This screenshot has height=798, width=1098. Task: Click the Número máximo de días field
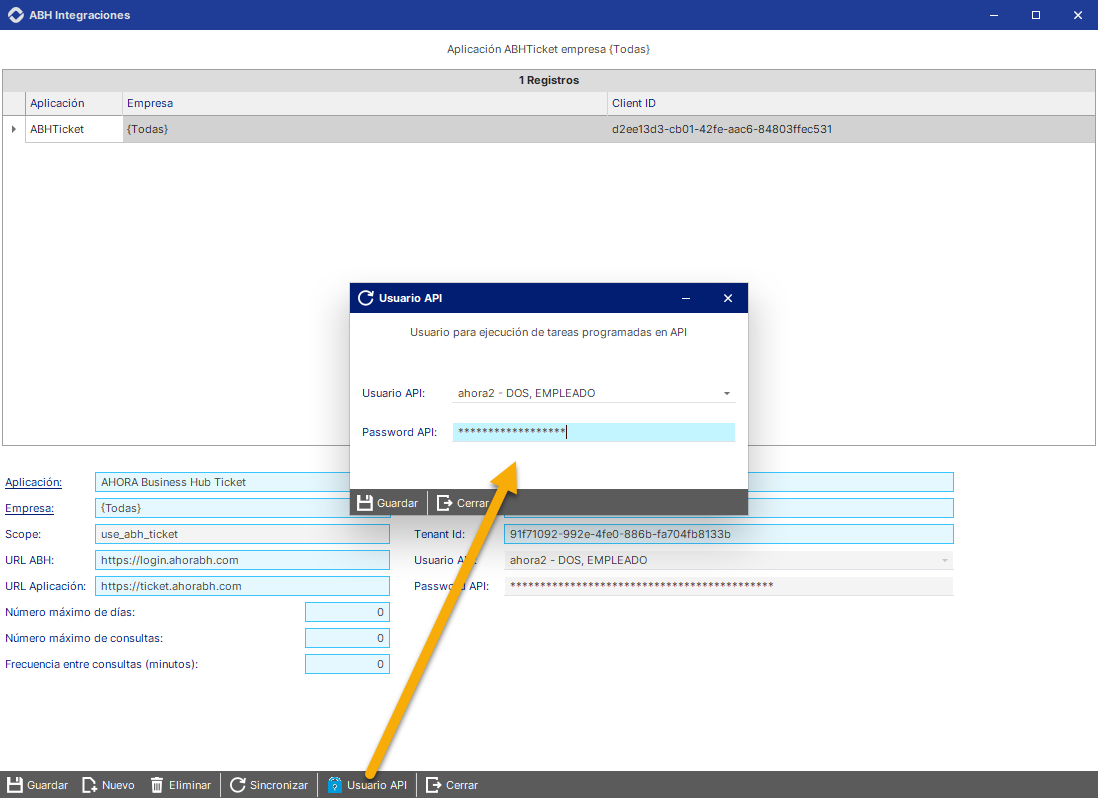pyautogui.click(x=347, y=612)
